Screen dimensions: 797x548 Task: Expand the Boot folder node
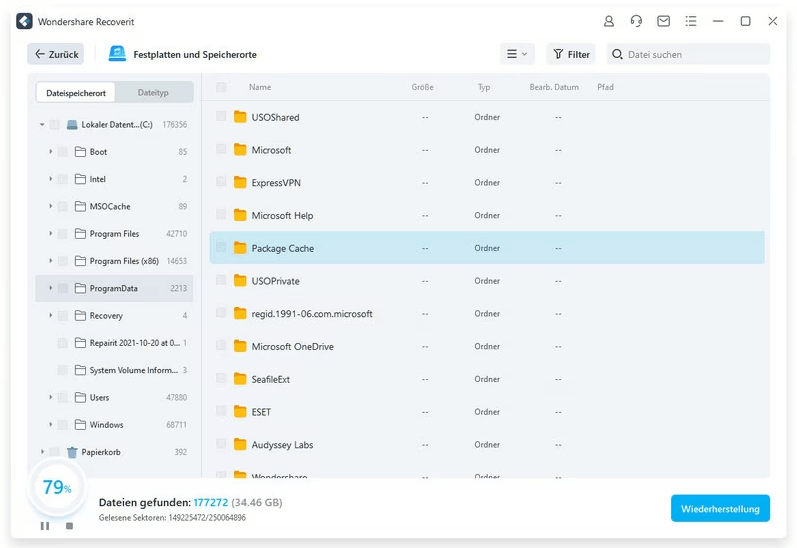pyautogui.click(x=50, y=151)
